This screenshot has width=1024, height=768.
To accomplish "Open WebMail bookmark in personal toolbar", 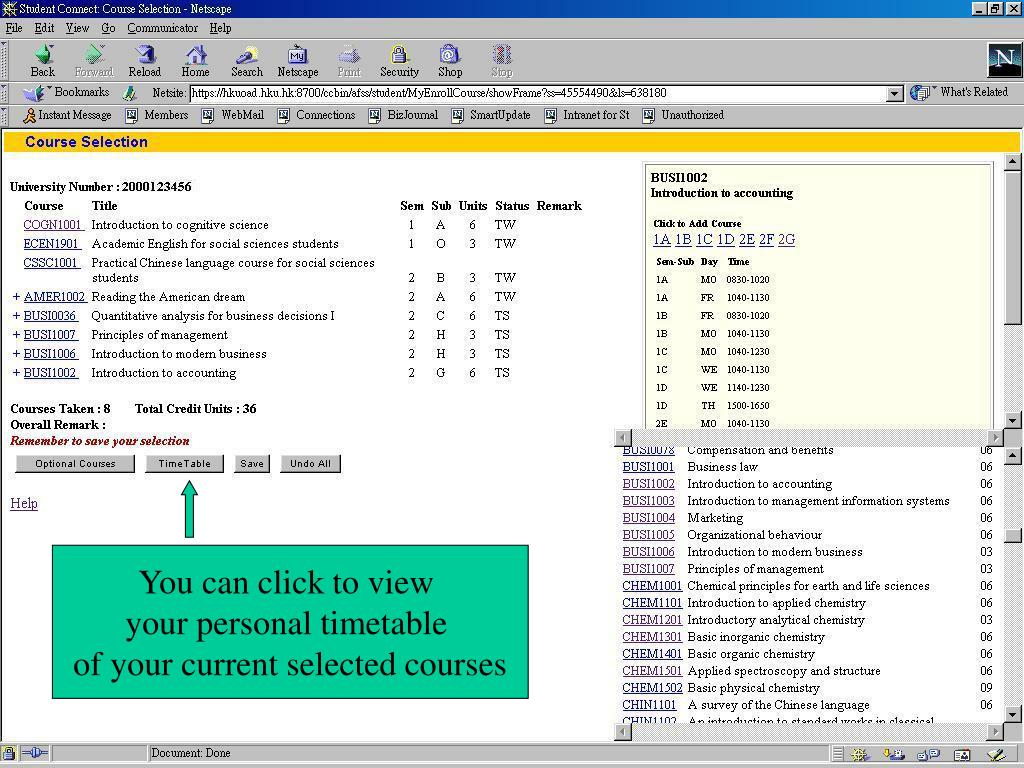I will [x=233, y=115].
